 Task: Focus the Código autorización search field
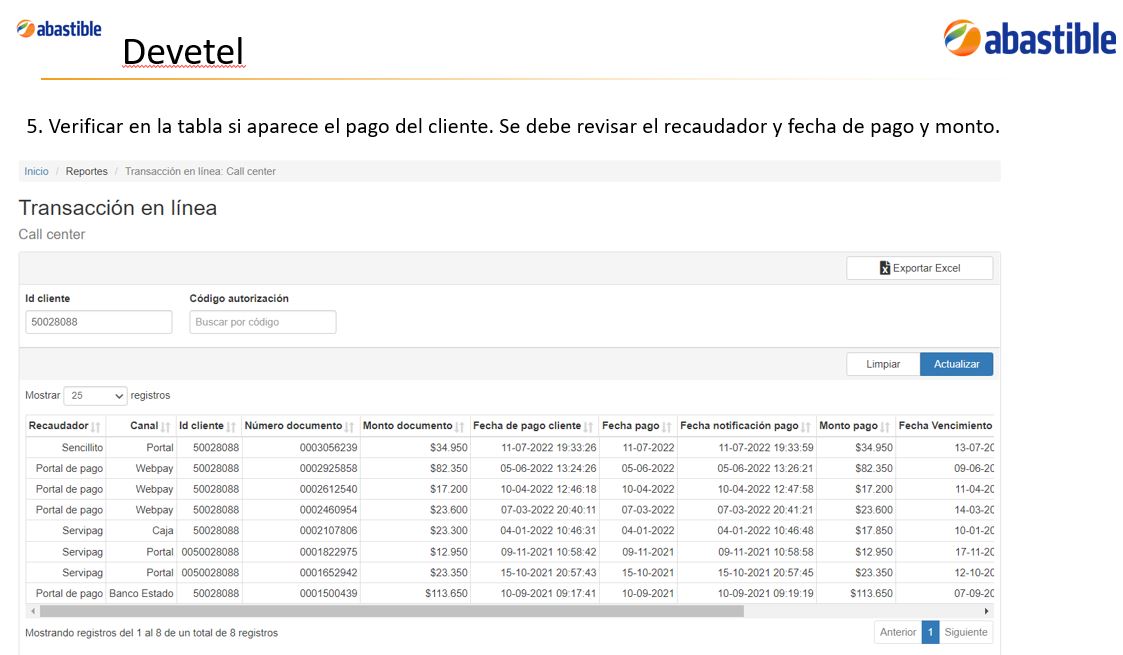263,322
